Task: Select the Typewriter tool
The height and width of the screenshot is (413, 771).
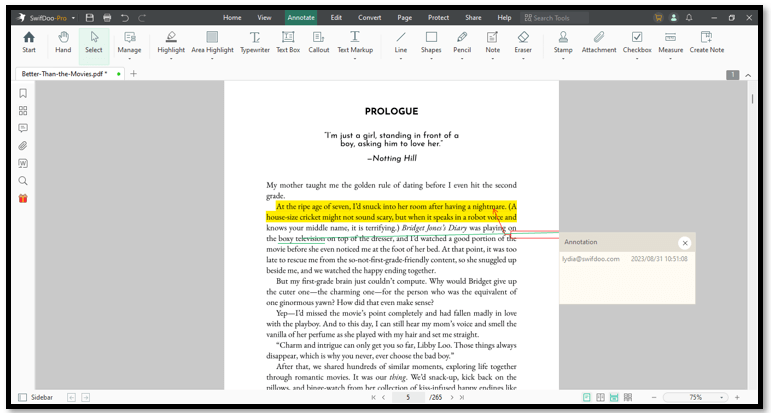Action: tap(255, 42)
